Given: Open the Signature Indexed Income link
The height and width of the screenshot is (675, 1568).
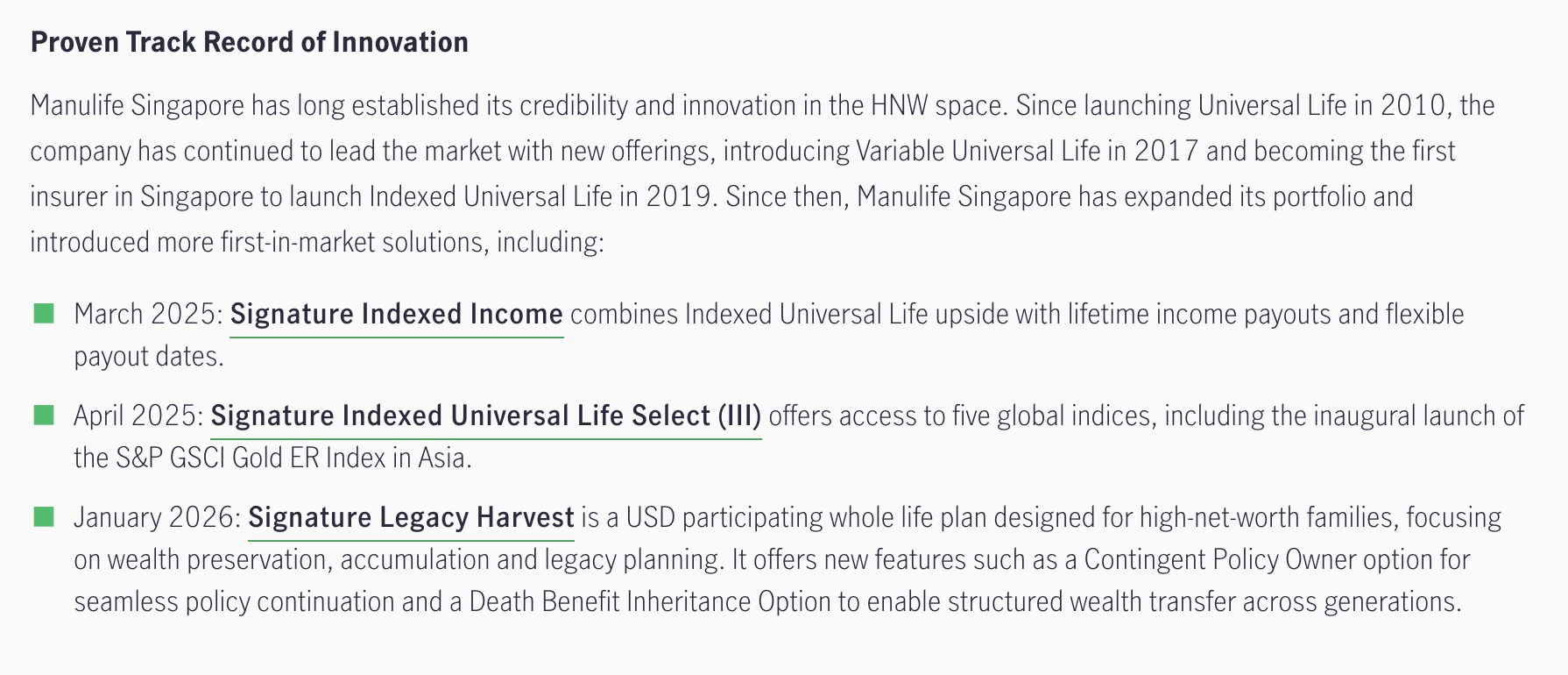Looking at the screenshot, I should (396, 314).
